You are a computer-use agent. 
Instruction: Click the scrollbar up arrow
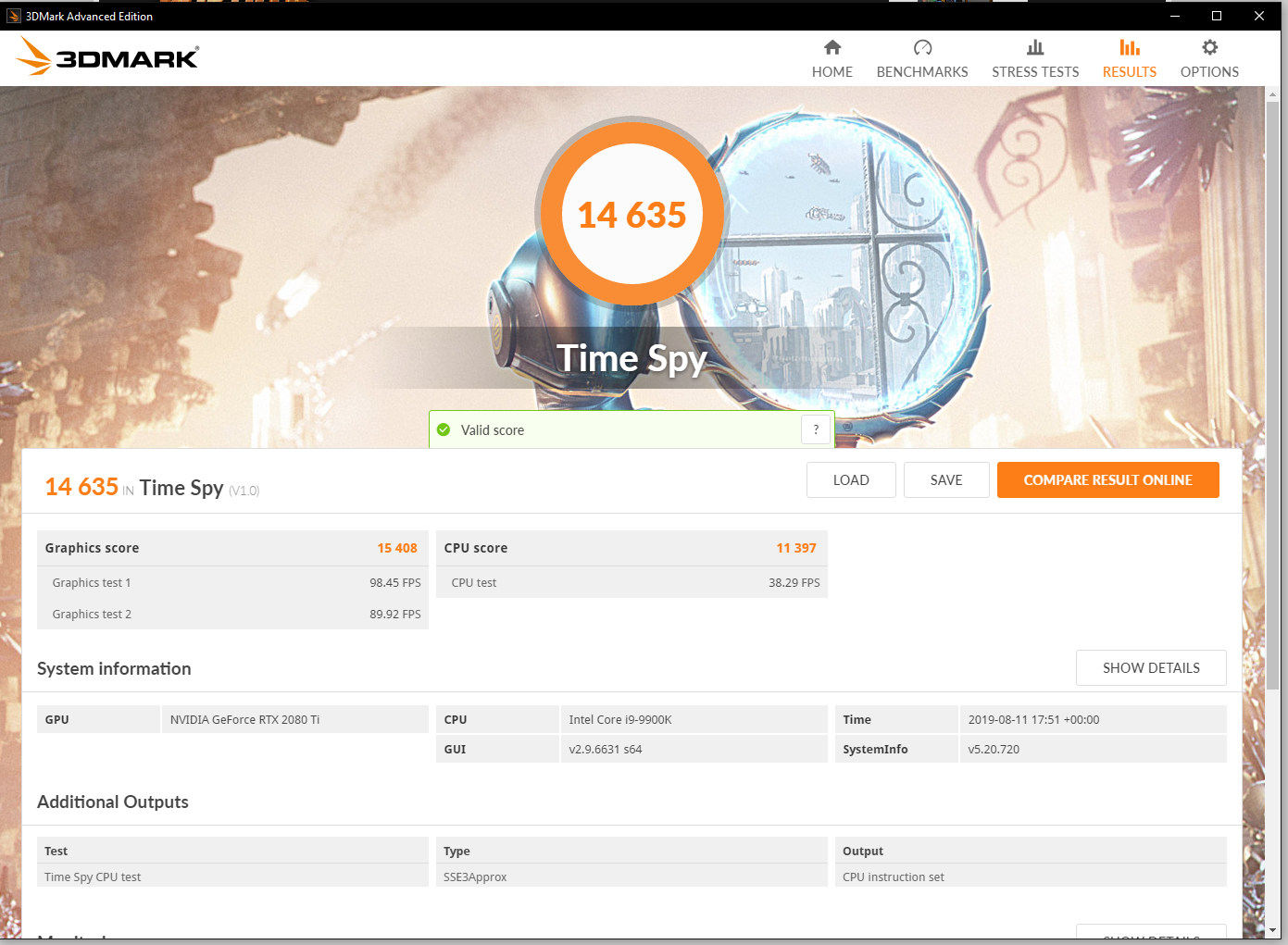pyautogui.click(x=1272, y=94)
